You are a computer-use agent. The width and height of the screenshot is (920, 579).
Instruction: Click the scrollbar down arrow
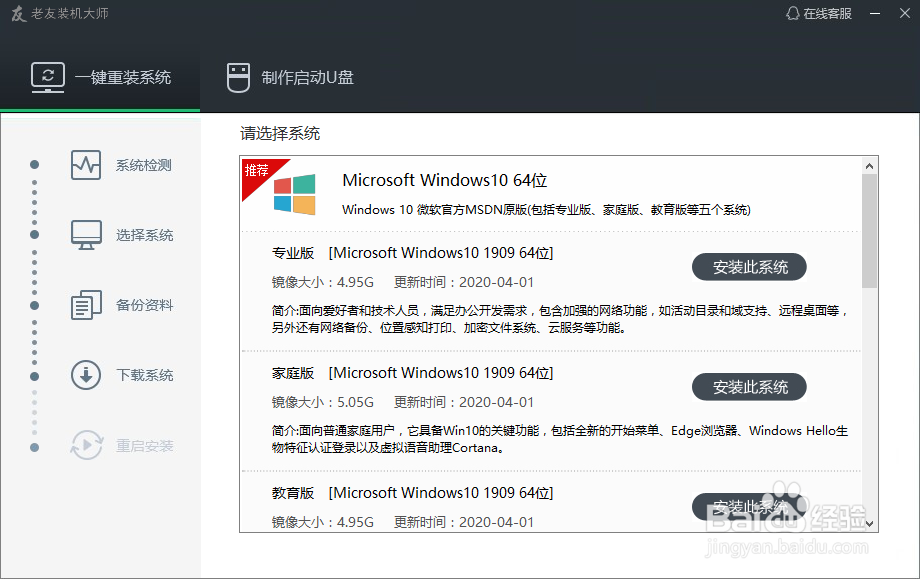point(870,524)
